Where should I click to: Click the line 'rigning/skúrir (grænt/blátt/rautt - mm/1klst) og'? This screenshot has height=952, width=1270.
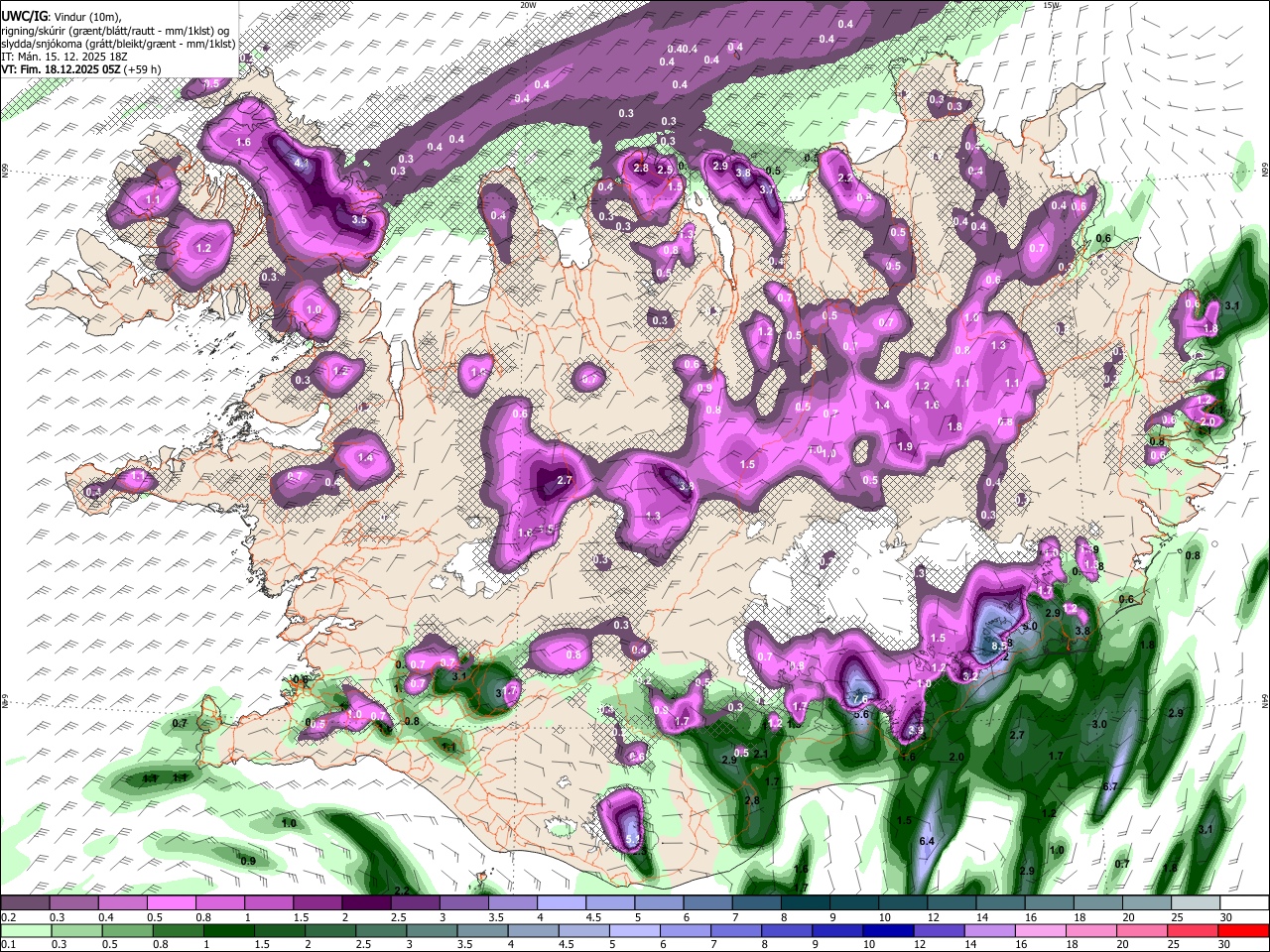115,31
